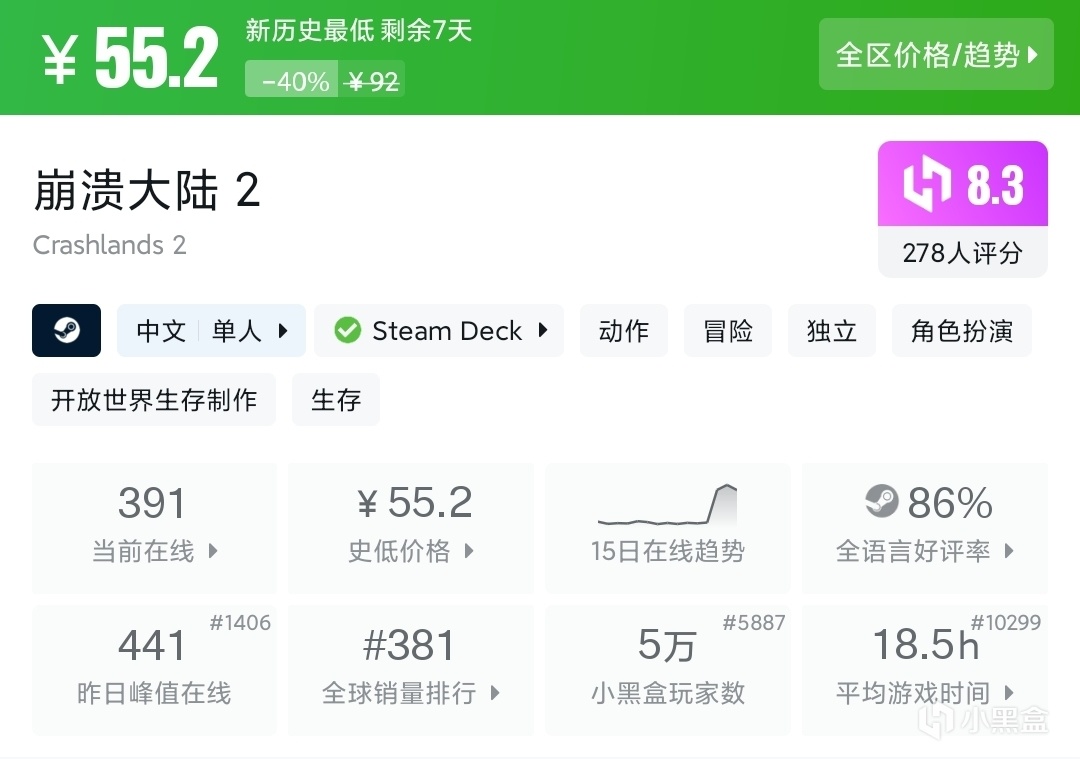Open the 史低价格 lowest price details
The width and height of the screenshot is (1080, 759).
point(468,551)
